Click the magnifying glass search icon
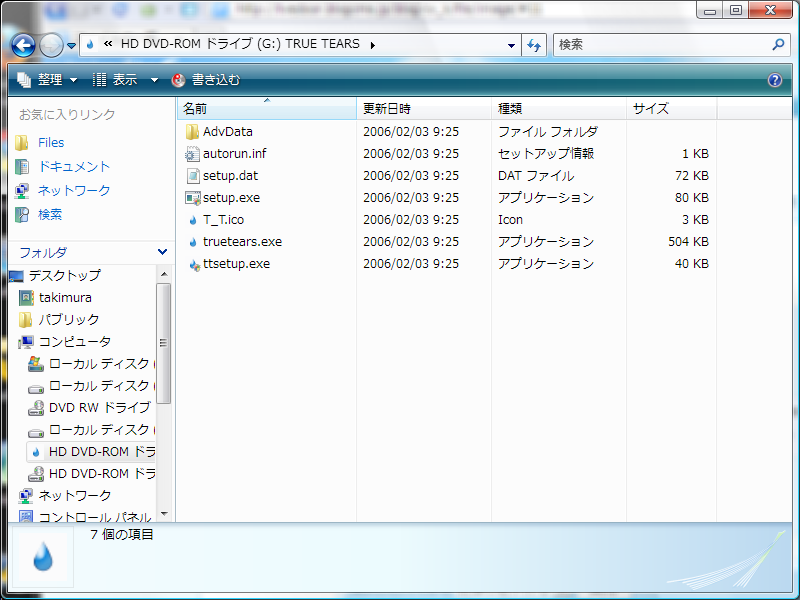Image resolution: width=800 pixels, height=600 pixels. 778,45
